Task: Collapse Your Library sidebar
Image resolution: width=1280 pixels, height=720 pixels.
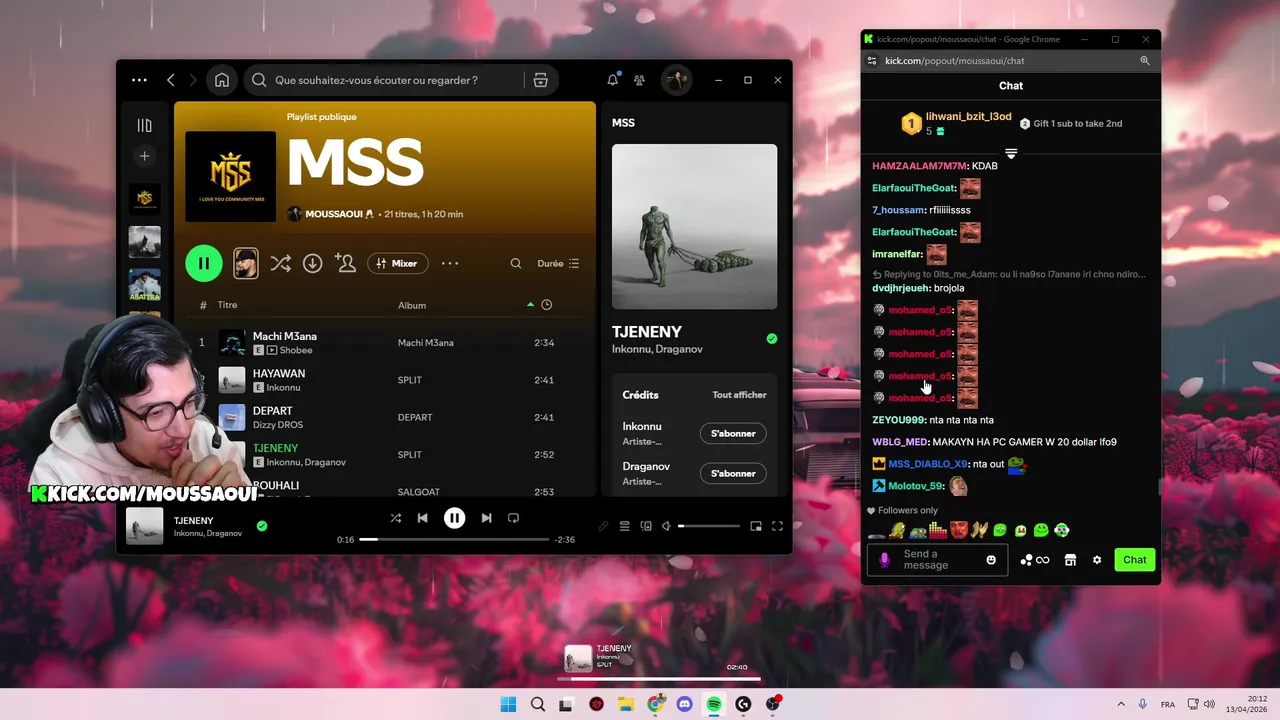Action: coord(145,125)
